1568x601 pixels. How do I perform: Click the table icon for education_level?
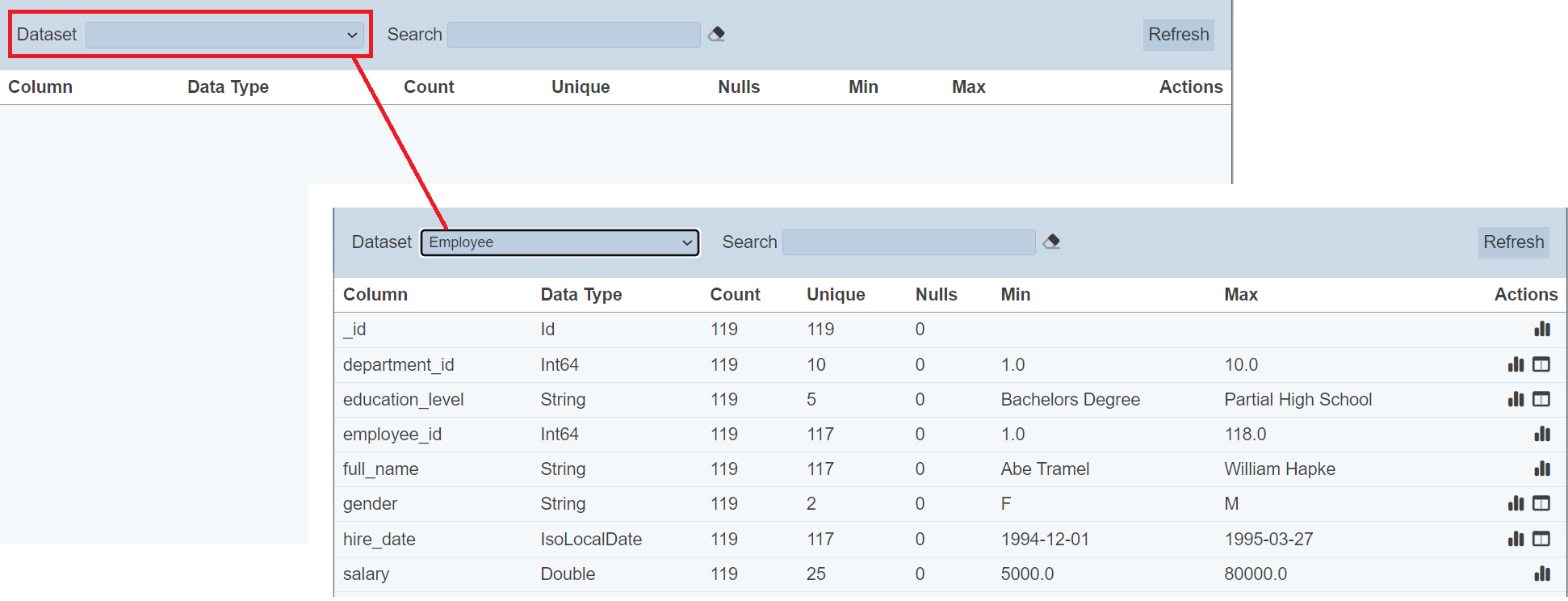pos(1541,399)
